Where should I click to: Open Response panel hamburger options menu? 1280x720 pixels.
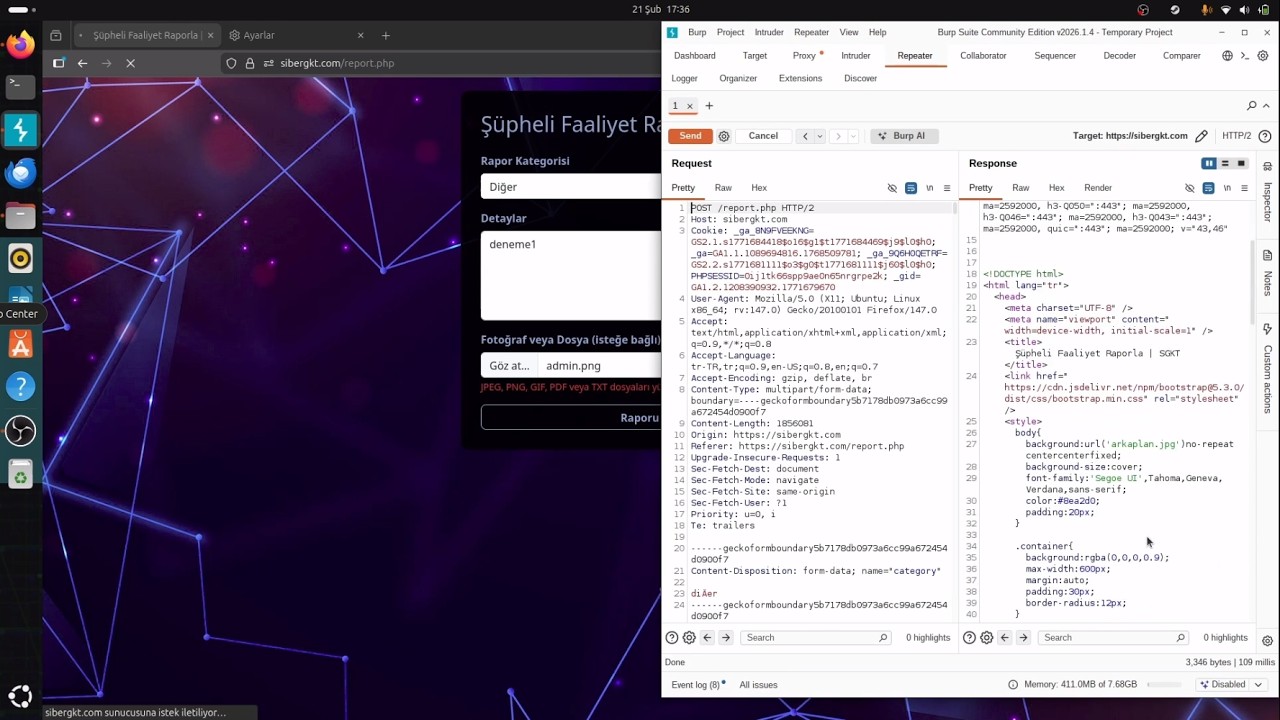tap(1244, 188)
